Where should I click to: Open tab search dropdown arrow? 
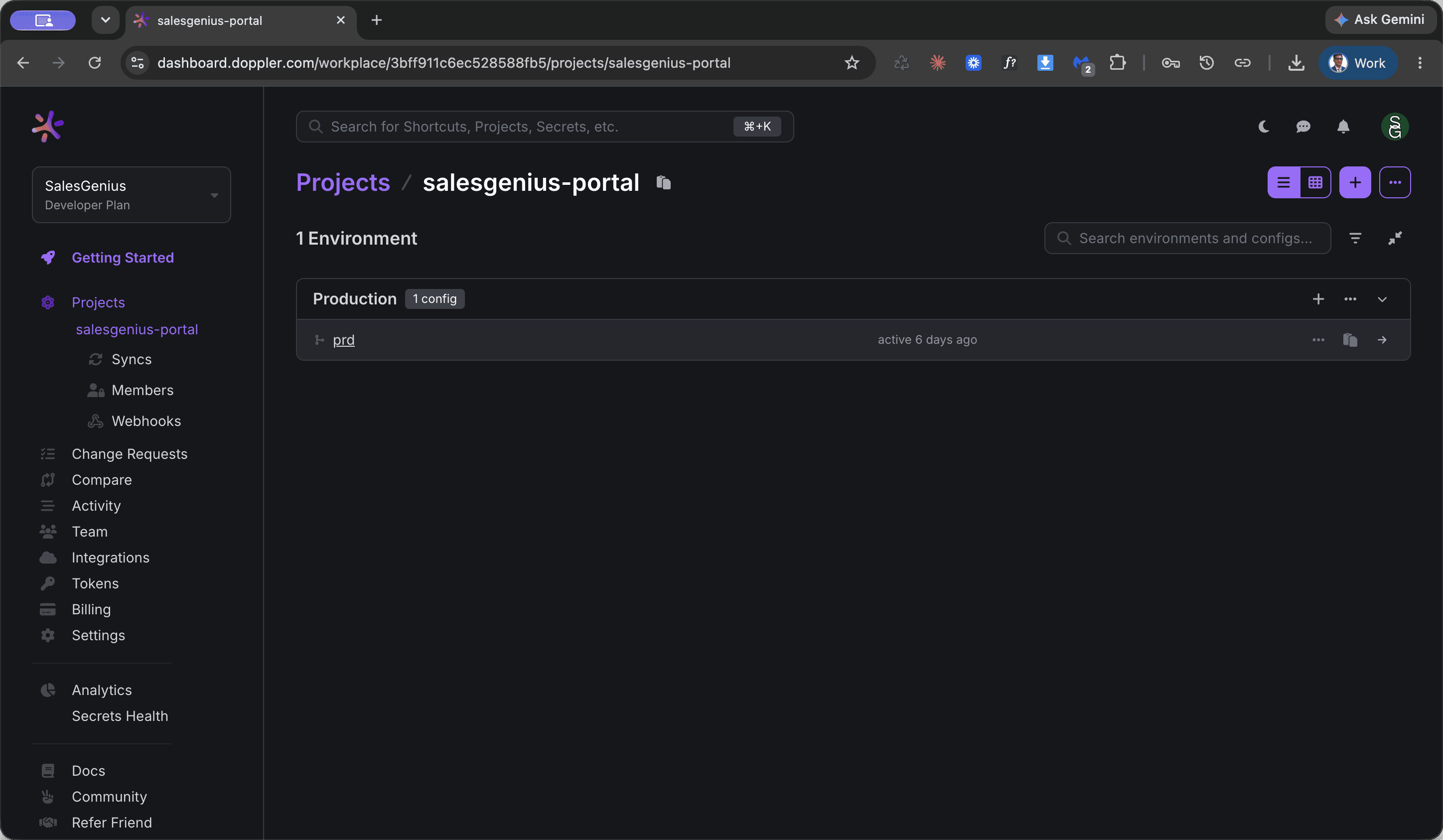[105, 20]
